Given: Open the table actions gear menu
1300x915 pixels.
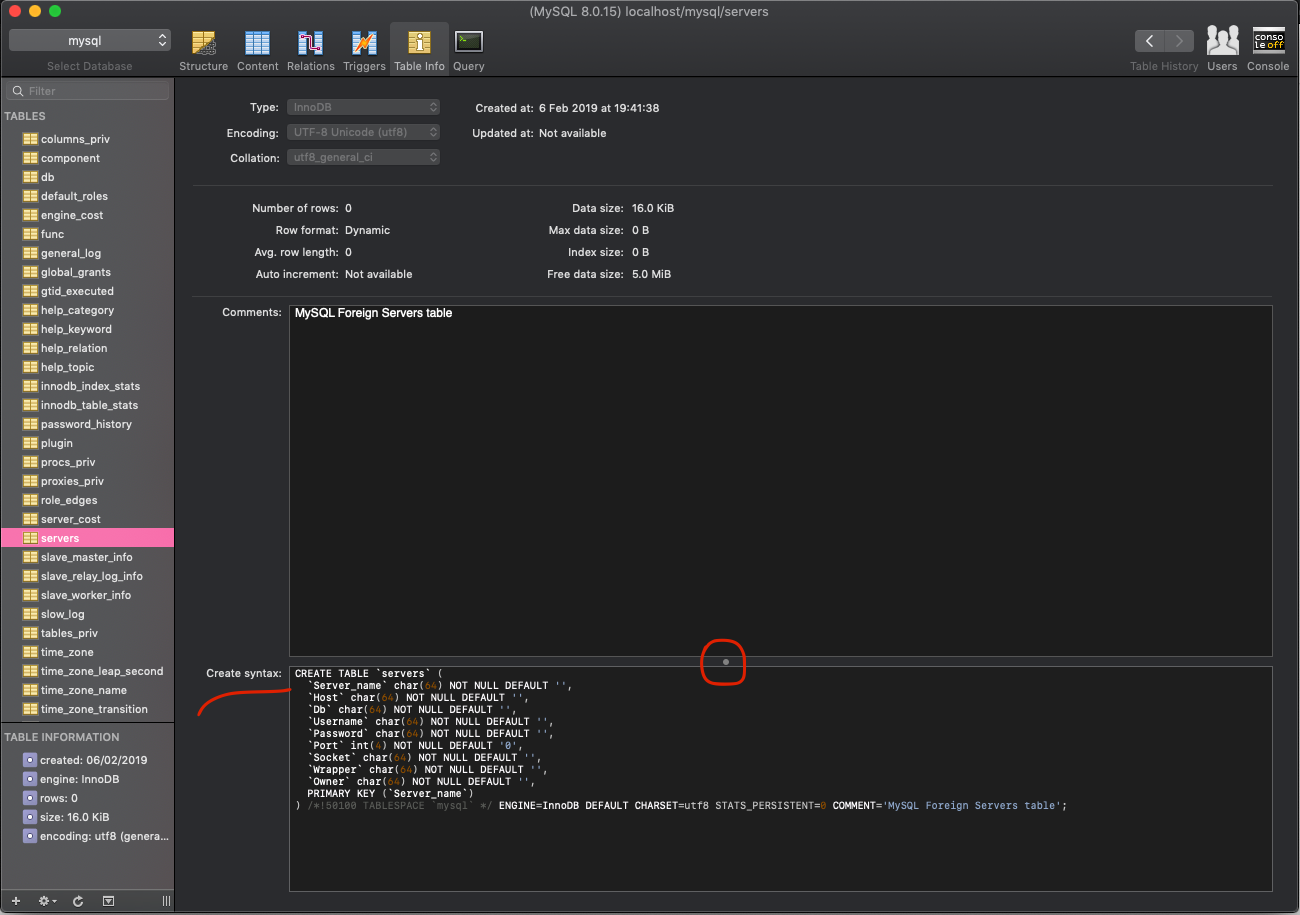Looking at the screenshot, I should pos(46,901).
